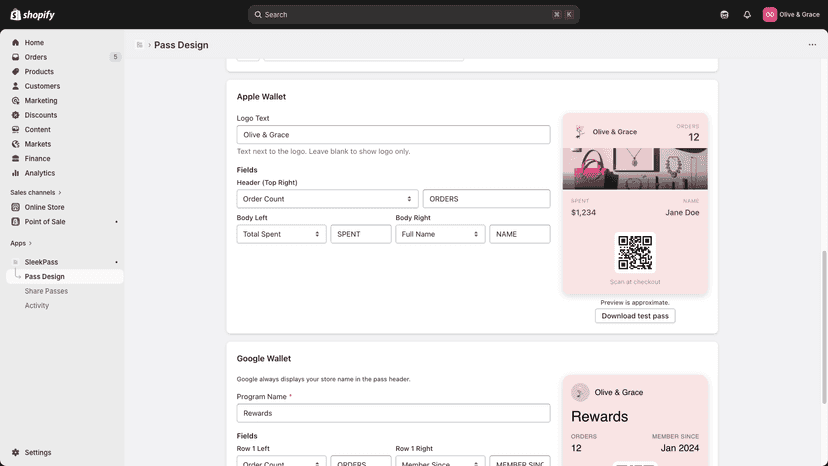
Task: Open the Discounts icon
Action: coord(15,115)
